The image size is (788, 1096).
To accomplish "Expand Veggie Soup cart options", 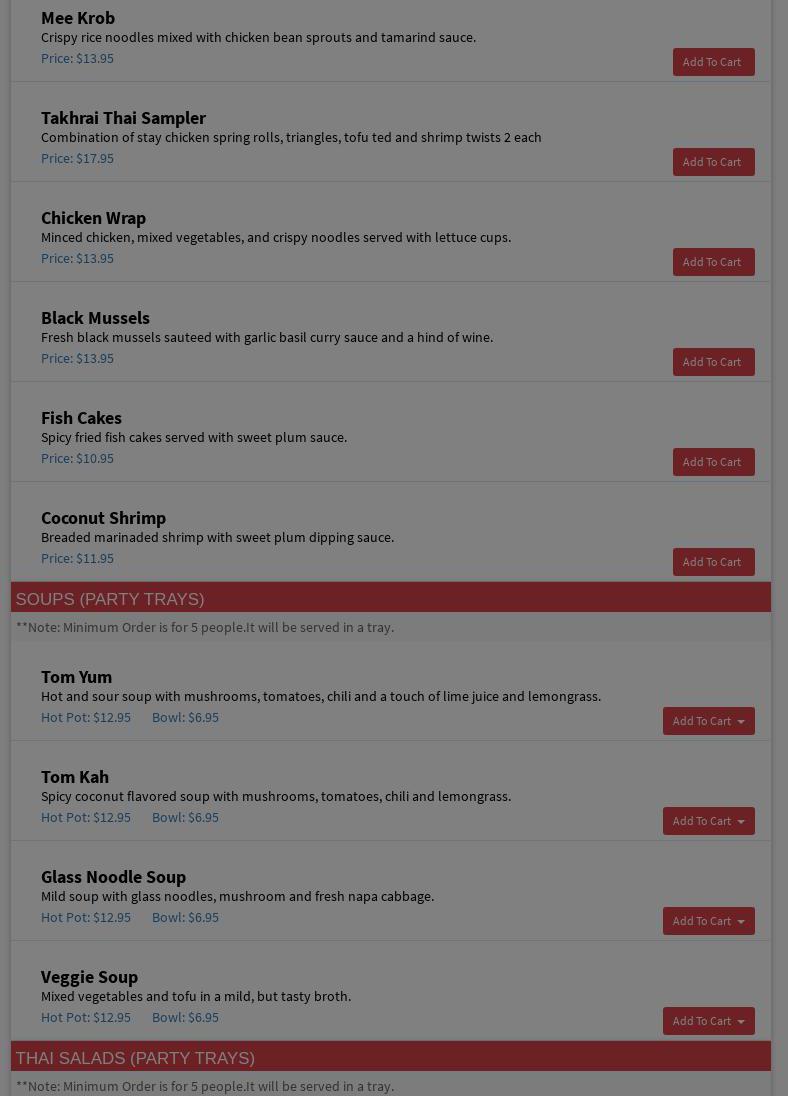I will (x=708, y=1021).
